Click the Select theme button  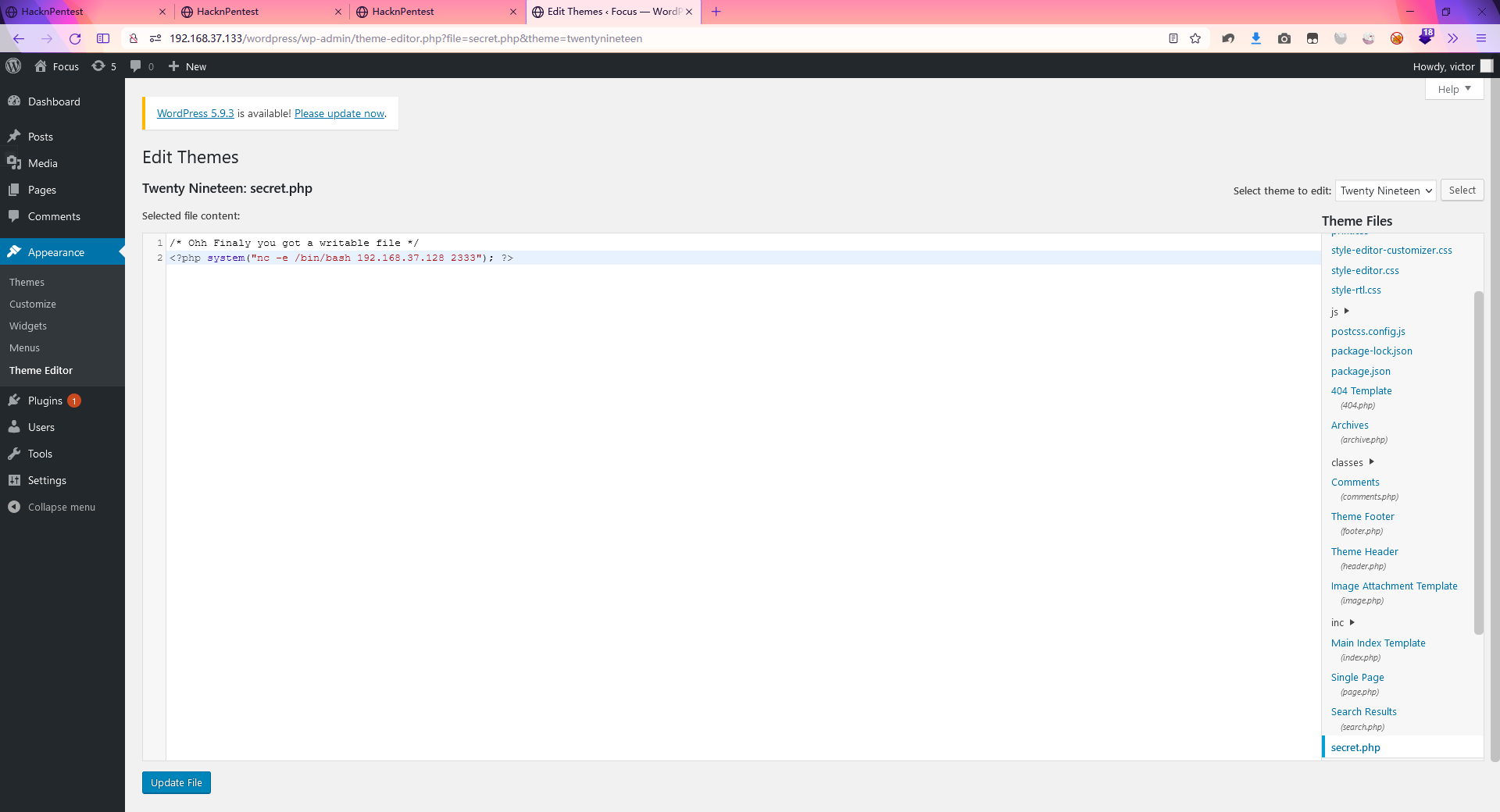coord(1462,191)
